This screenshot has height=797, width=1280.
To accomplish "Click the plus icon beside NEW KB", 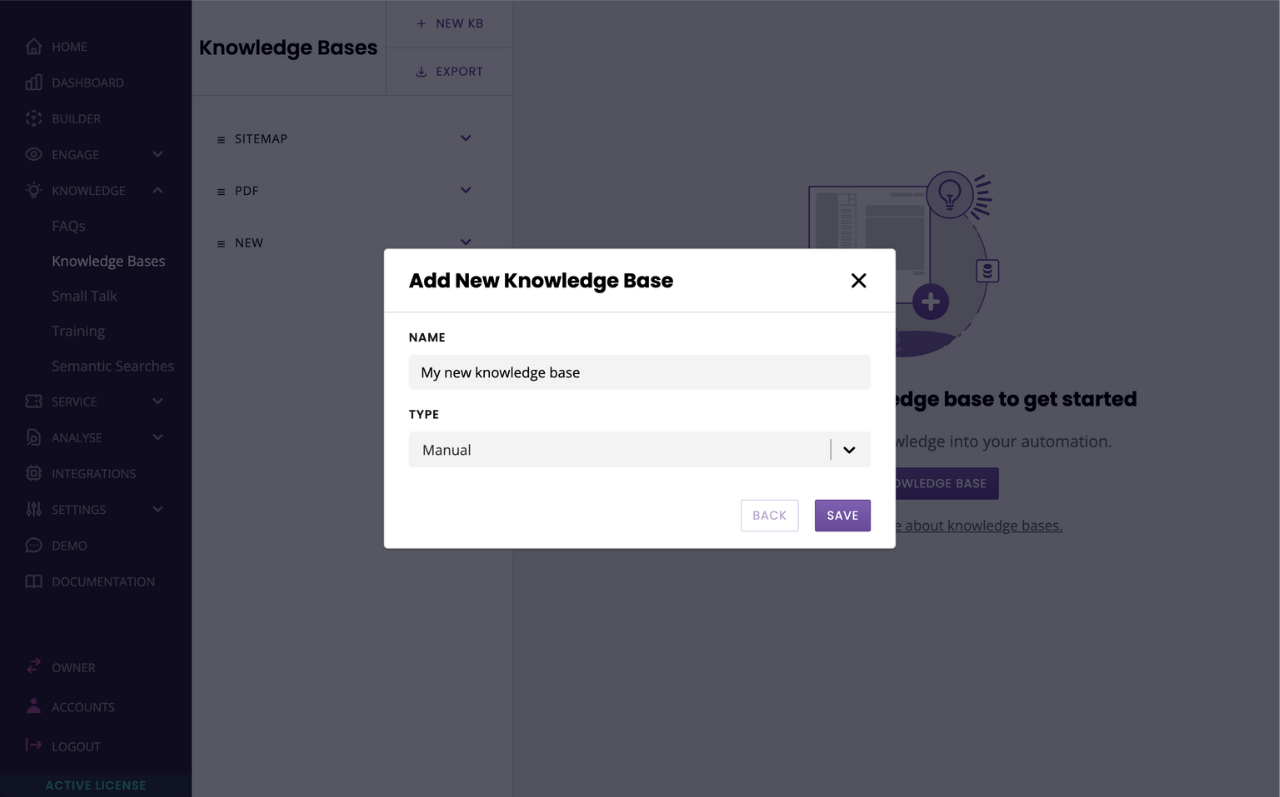I will pos(421,23).
